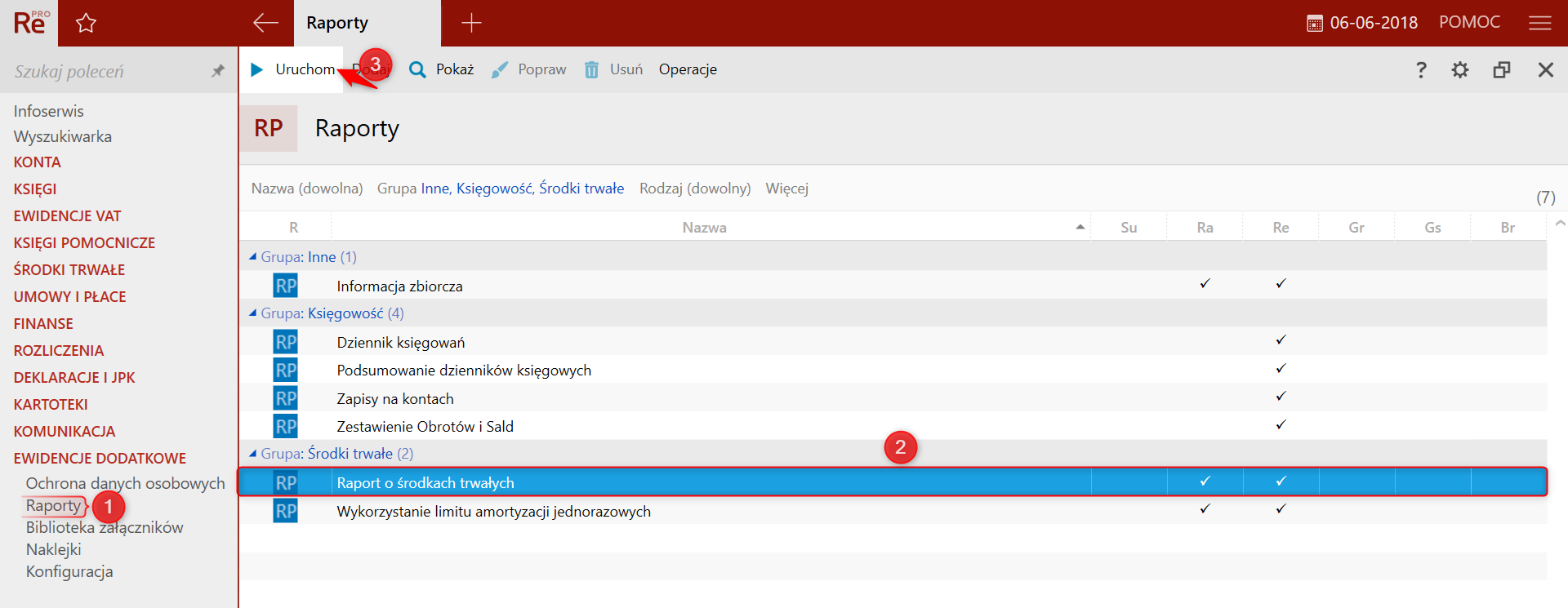Screen dimensions: 1568x608
Task: Open a new tab with plus icon
Action: click(x=471, y=23)
